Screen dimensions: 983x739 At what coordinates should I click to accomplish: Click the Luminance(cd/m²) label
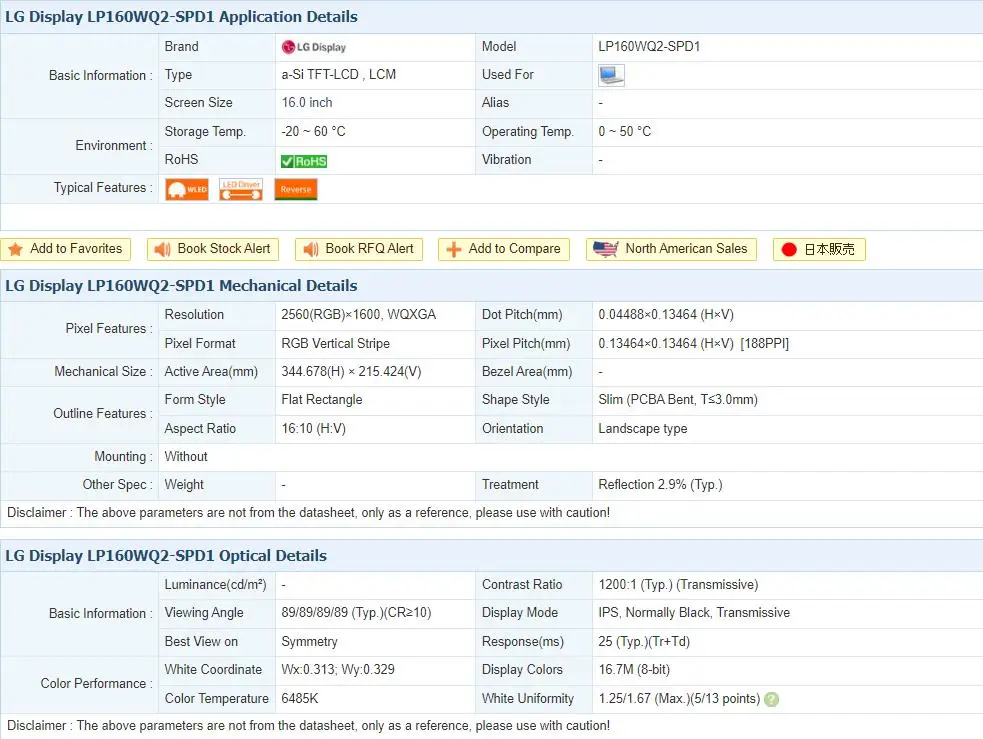(x=215, y=585)
